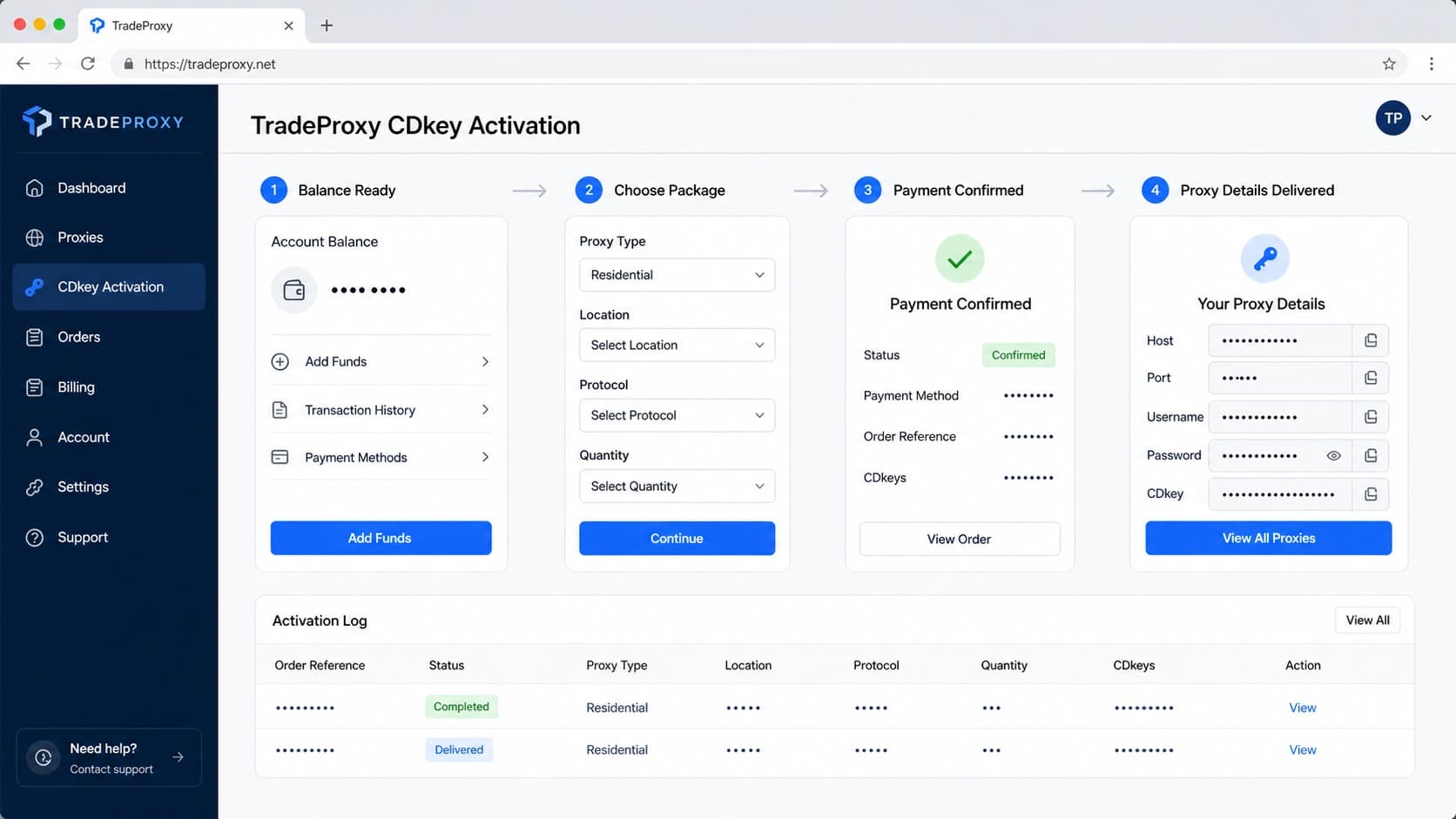The image size is (1456, 819).
Task: Open Orders in the sidebar
Action: point(109,337)
